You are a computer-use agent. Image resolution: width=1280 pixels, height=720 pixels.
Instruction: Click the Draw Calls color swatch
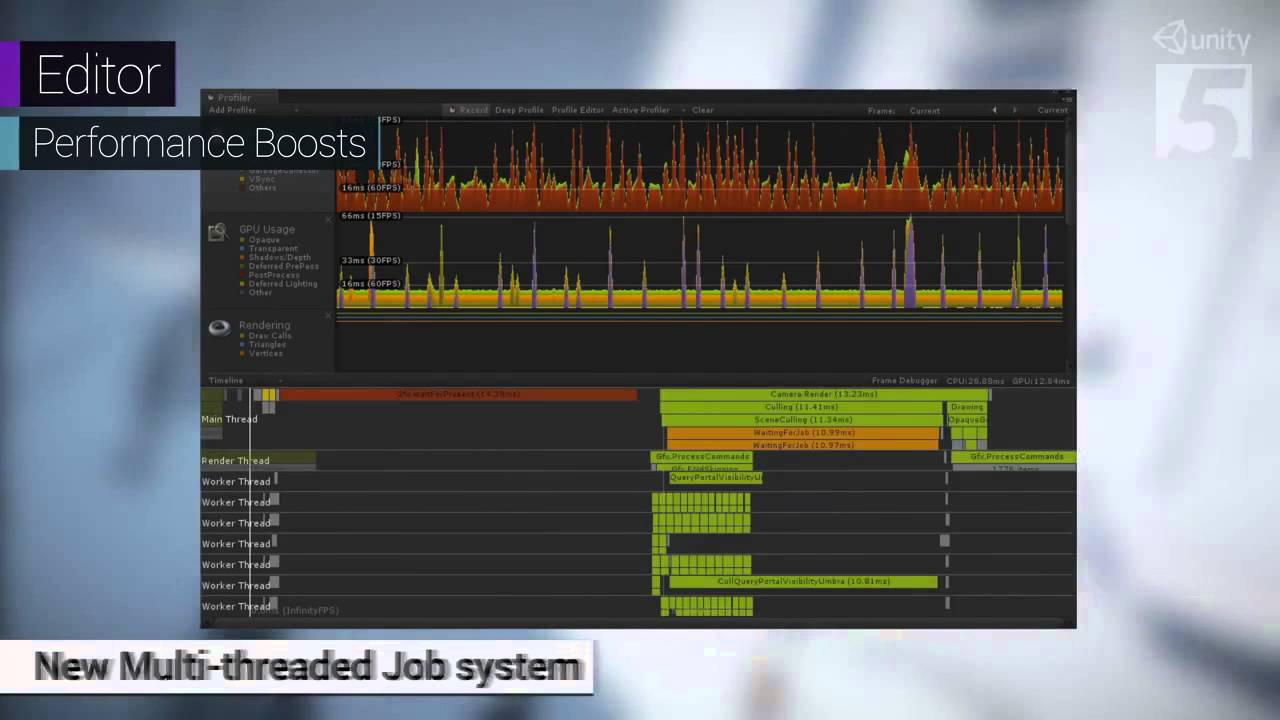[x=242, y=336]
